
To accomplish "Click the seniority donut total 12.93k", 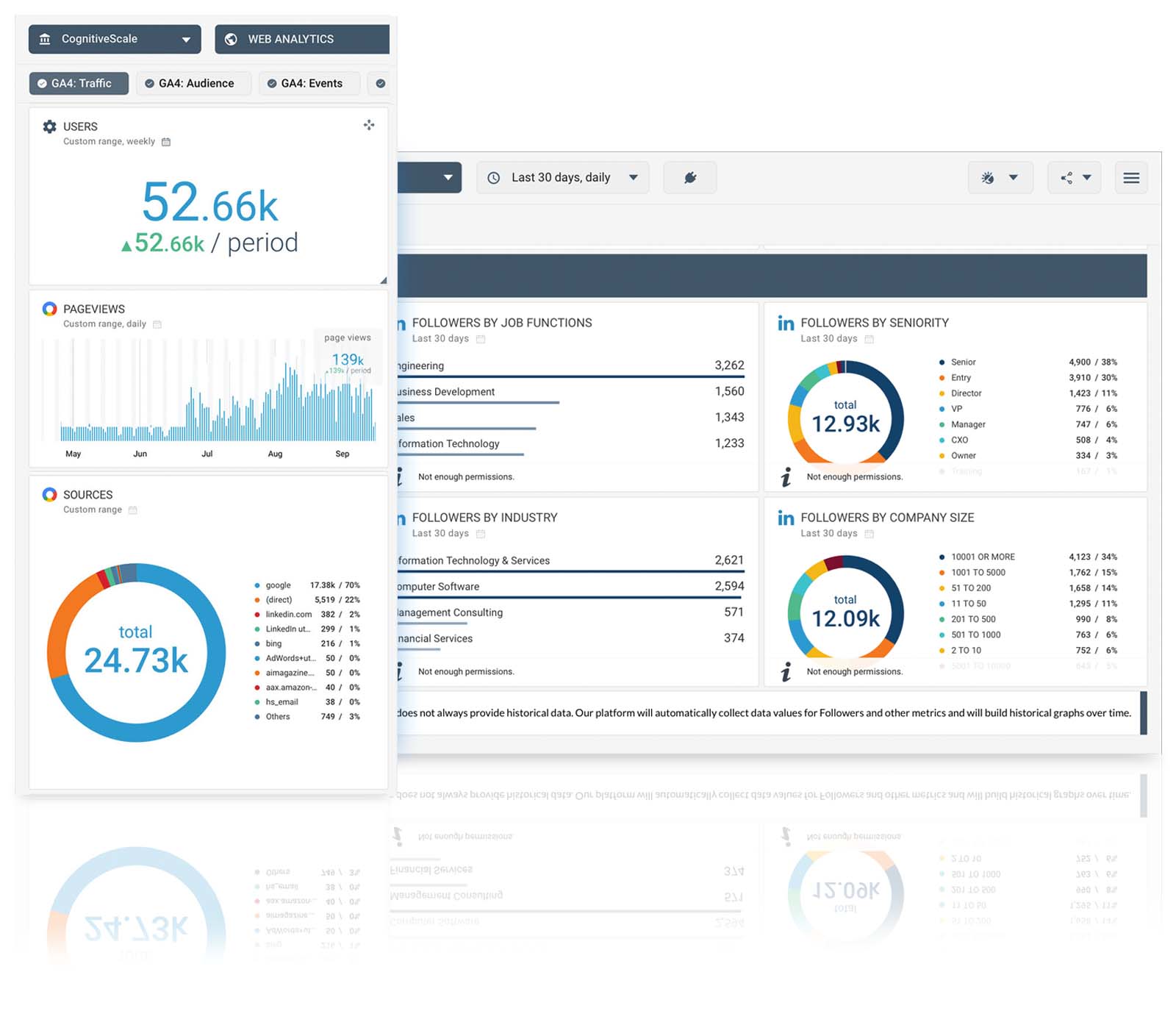I will click(x=845, y=418).
